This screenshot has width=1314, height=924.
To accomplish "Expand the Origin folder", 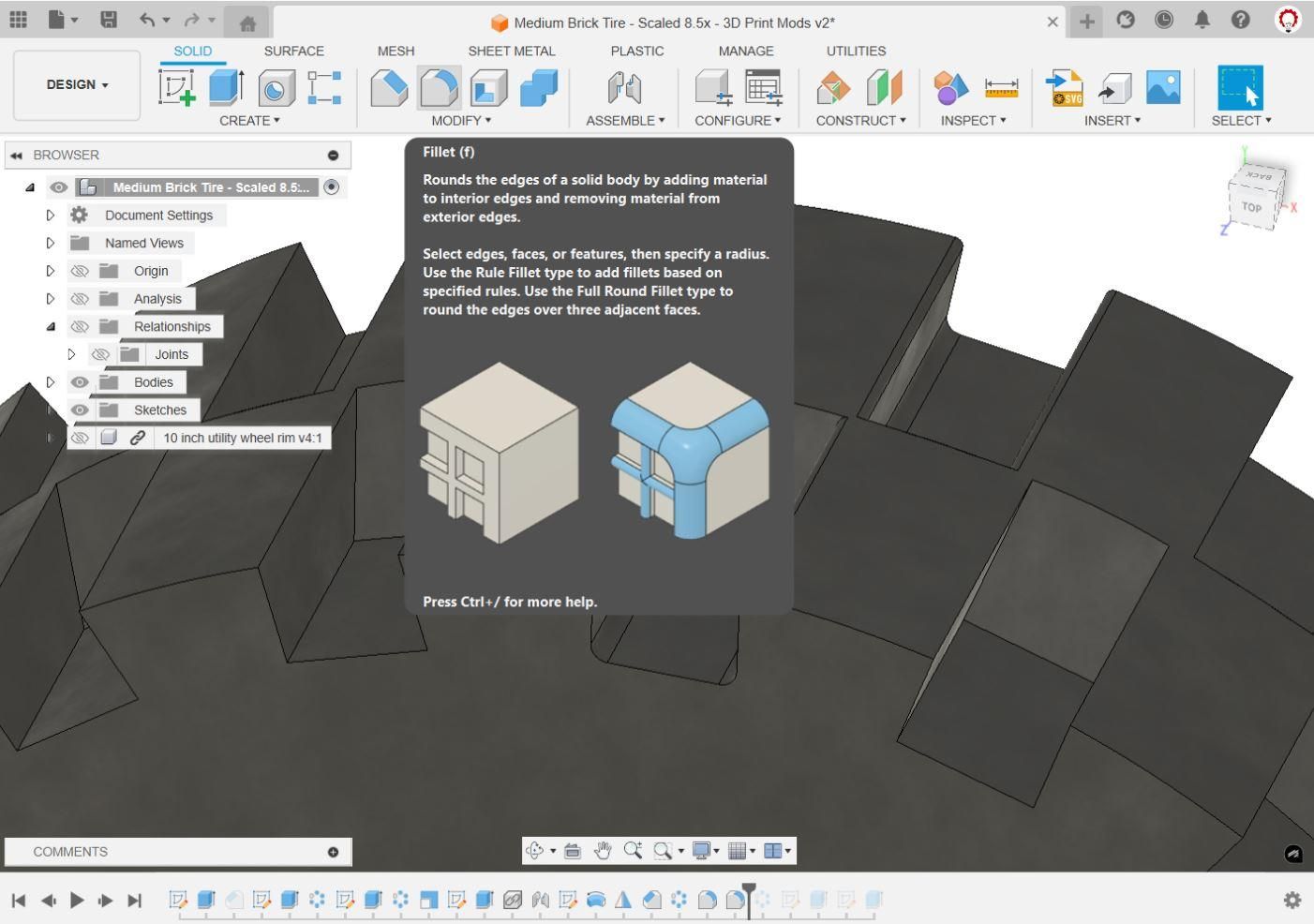I will [x=51, y=271].
